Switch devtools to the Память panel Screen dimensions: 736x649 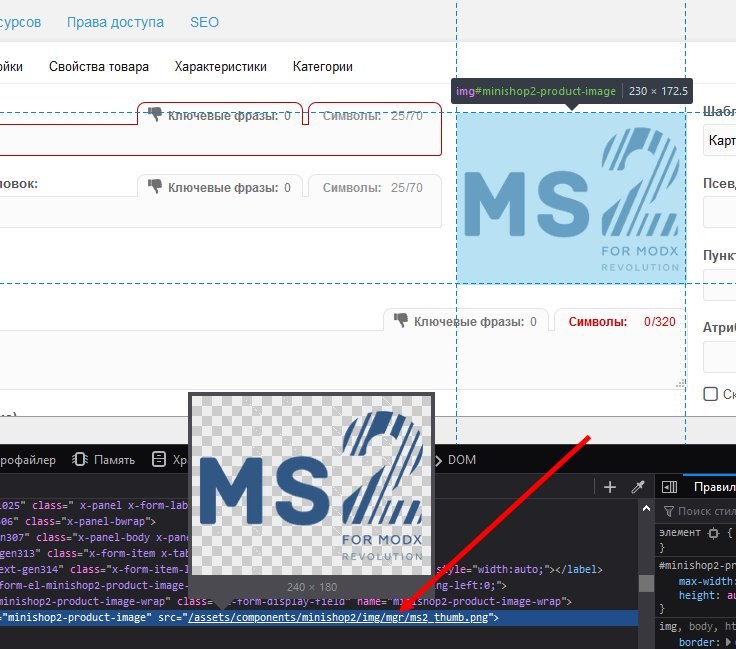click(103, 459)
